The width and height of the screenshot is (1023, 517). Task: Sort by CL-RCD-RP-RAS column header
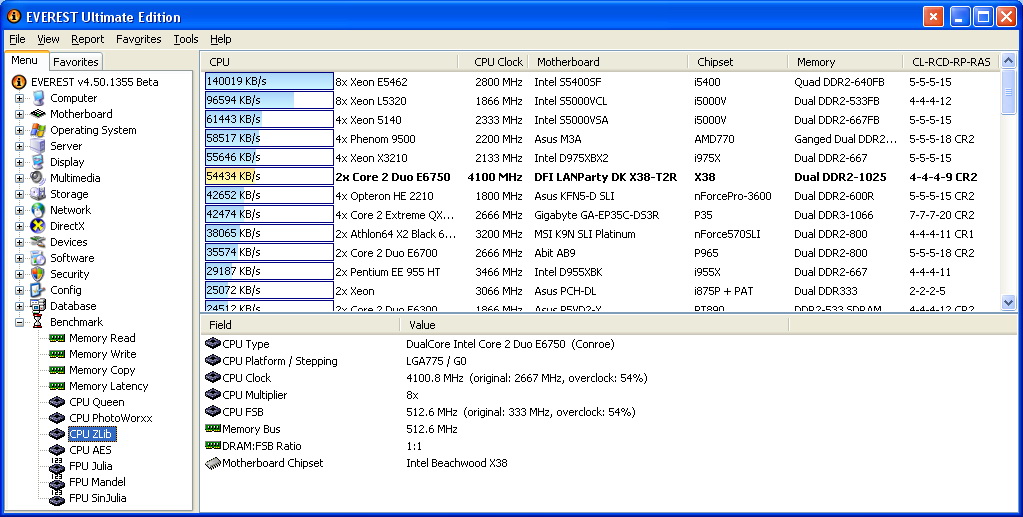pos(951,62)
